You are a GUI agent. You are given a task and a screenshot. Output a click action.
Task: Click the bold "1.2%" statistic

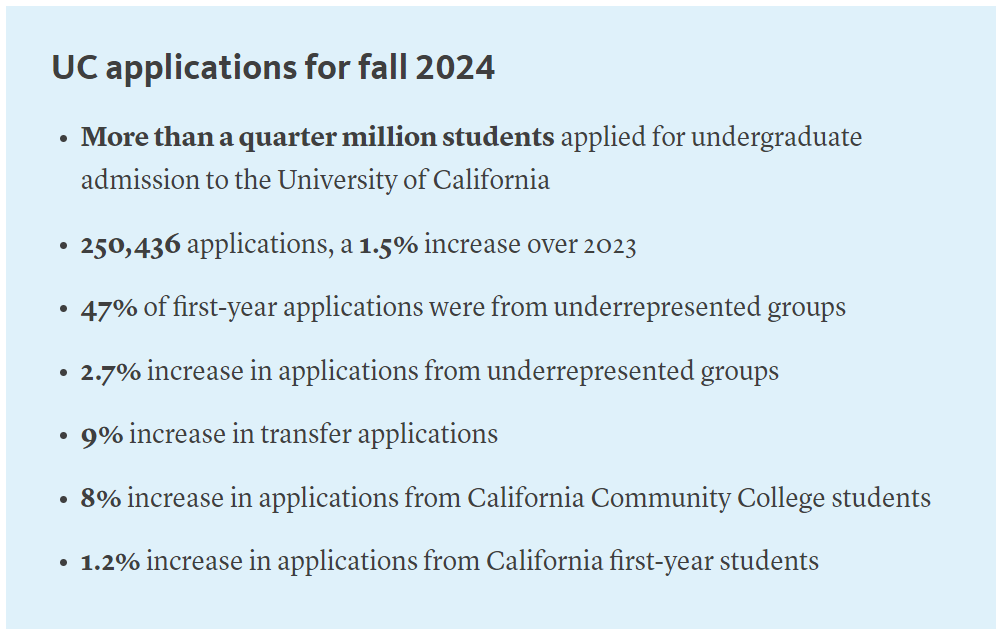pyautogui.click(x=110, y=561)
